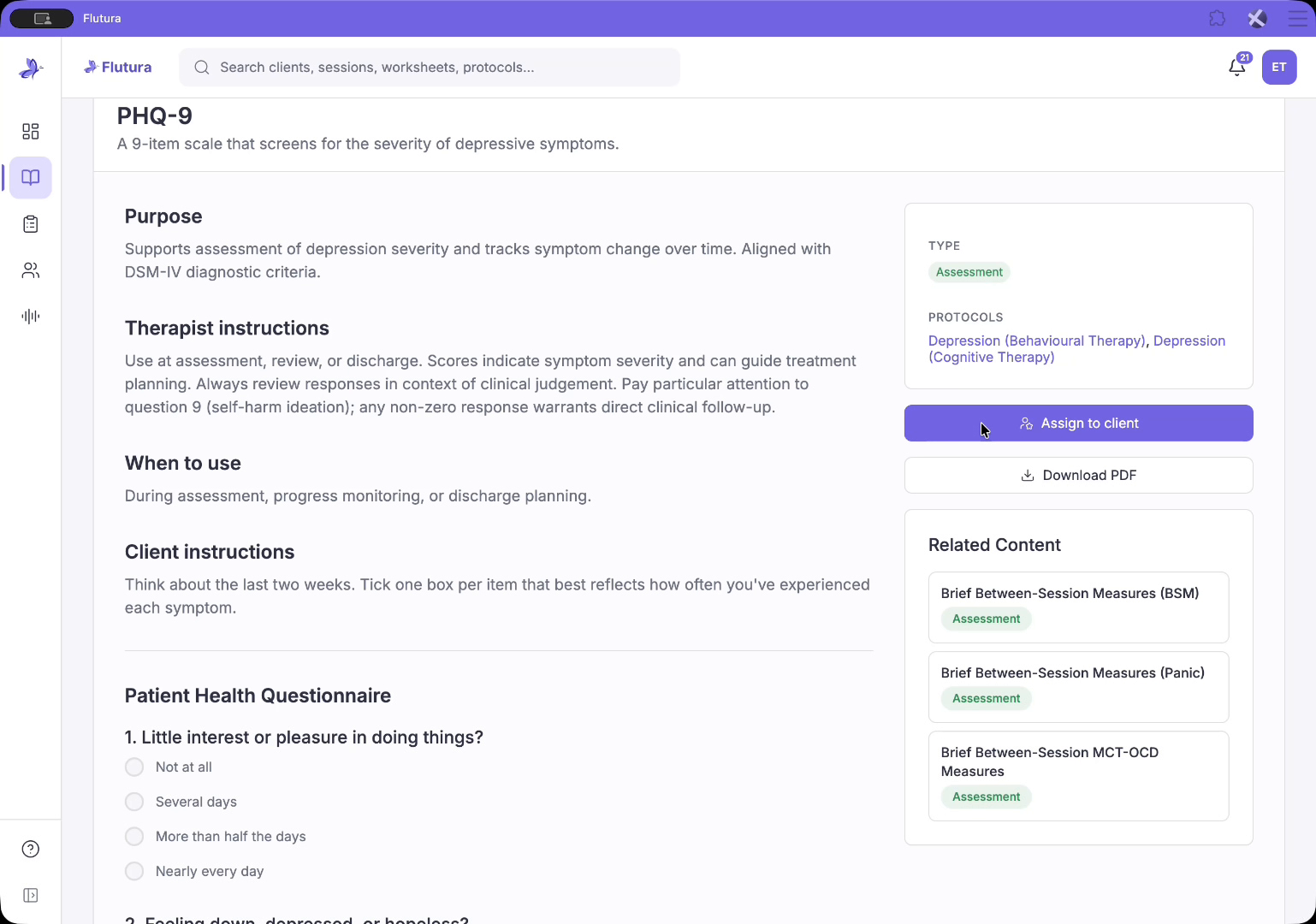Open the audio waveform icon in sidebar
The height and width of the screenshot is (924, 1316).
[31, 317]
